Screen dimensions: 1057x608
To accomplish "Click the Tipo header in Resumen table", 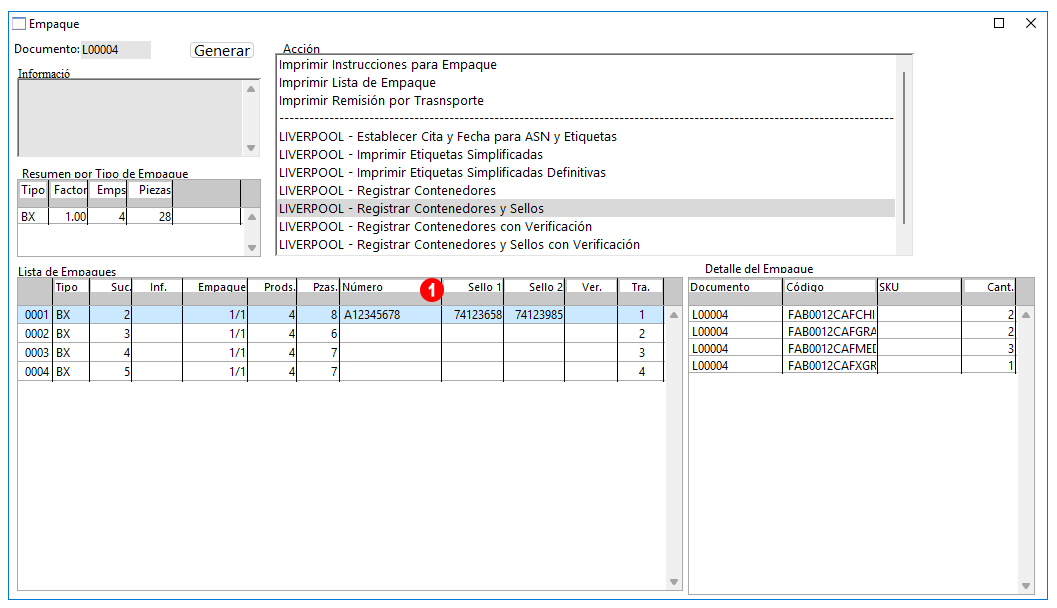I will (32, 193).
